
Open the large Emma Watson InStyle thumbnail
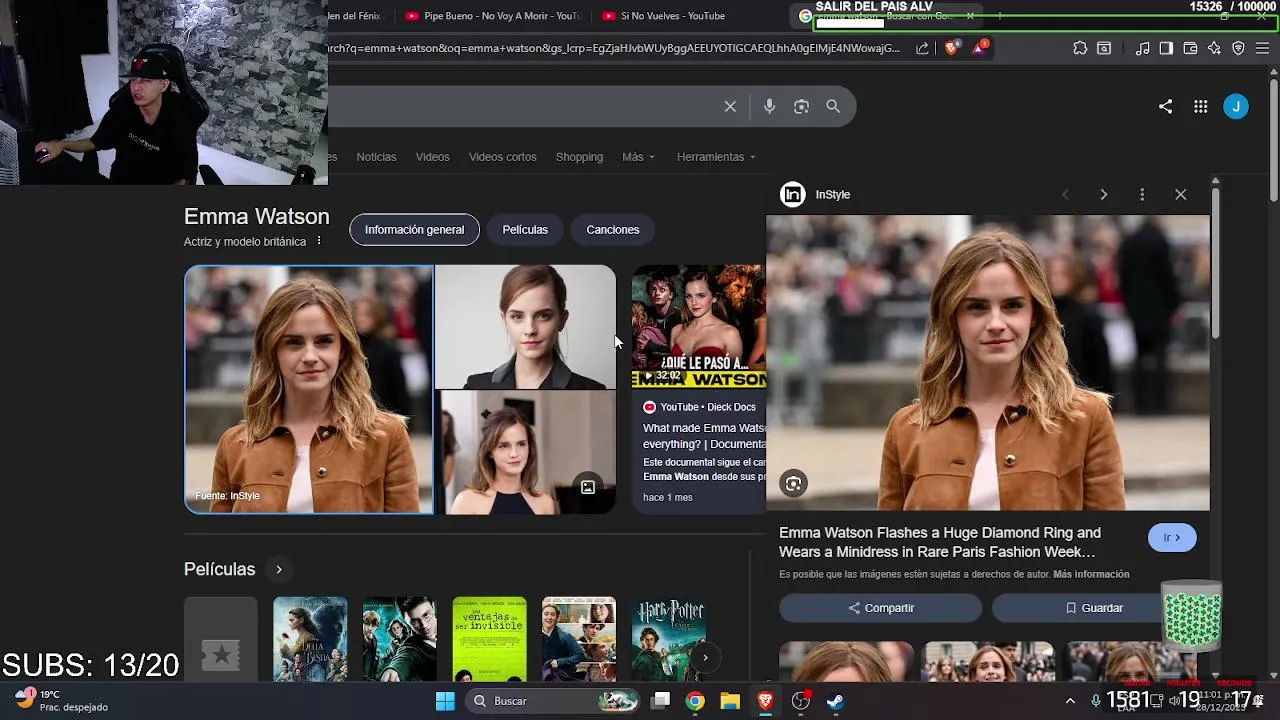(x=309, y=389)
